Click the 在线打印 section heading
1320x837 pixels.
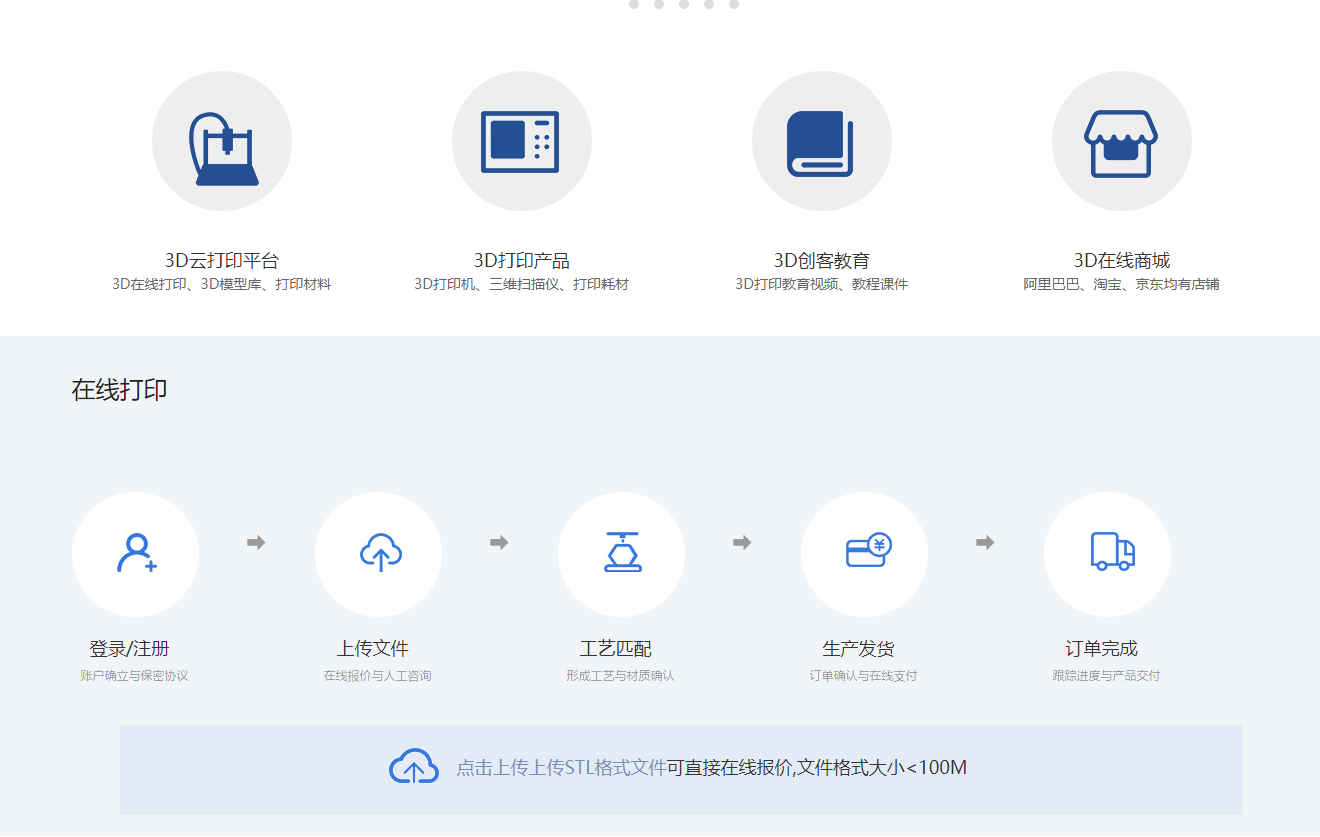[120, 390]
